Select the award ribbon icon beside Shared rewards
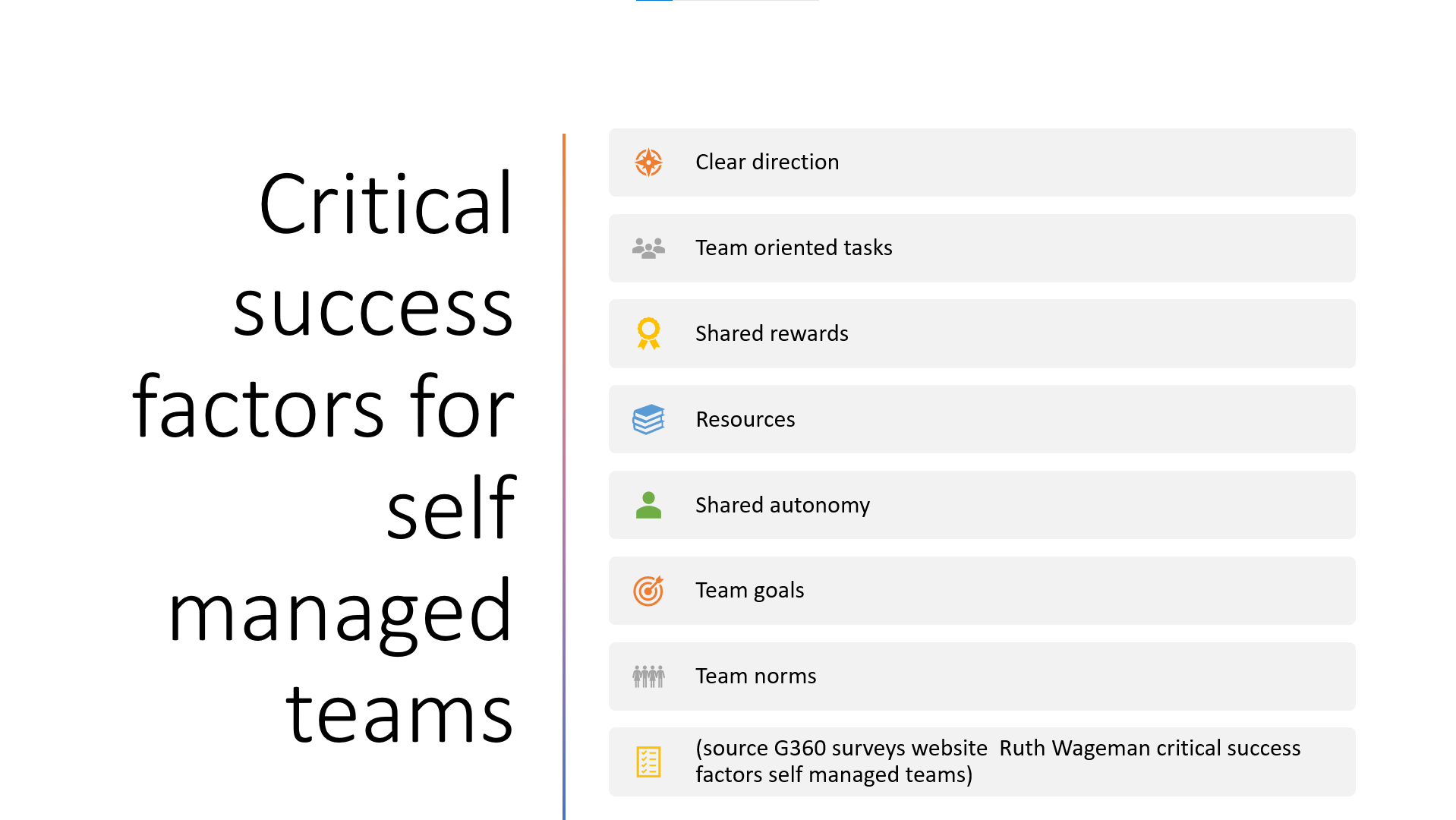 click(x=648, y=334)
